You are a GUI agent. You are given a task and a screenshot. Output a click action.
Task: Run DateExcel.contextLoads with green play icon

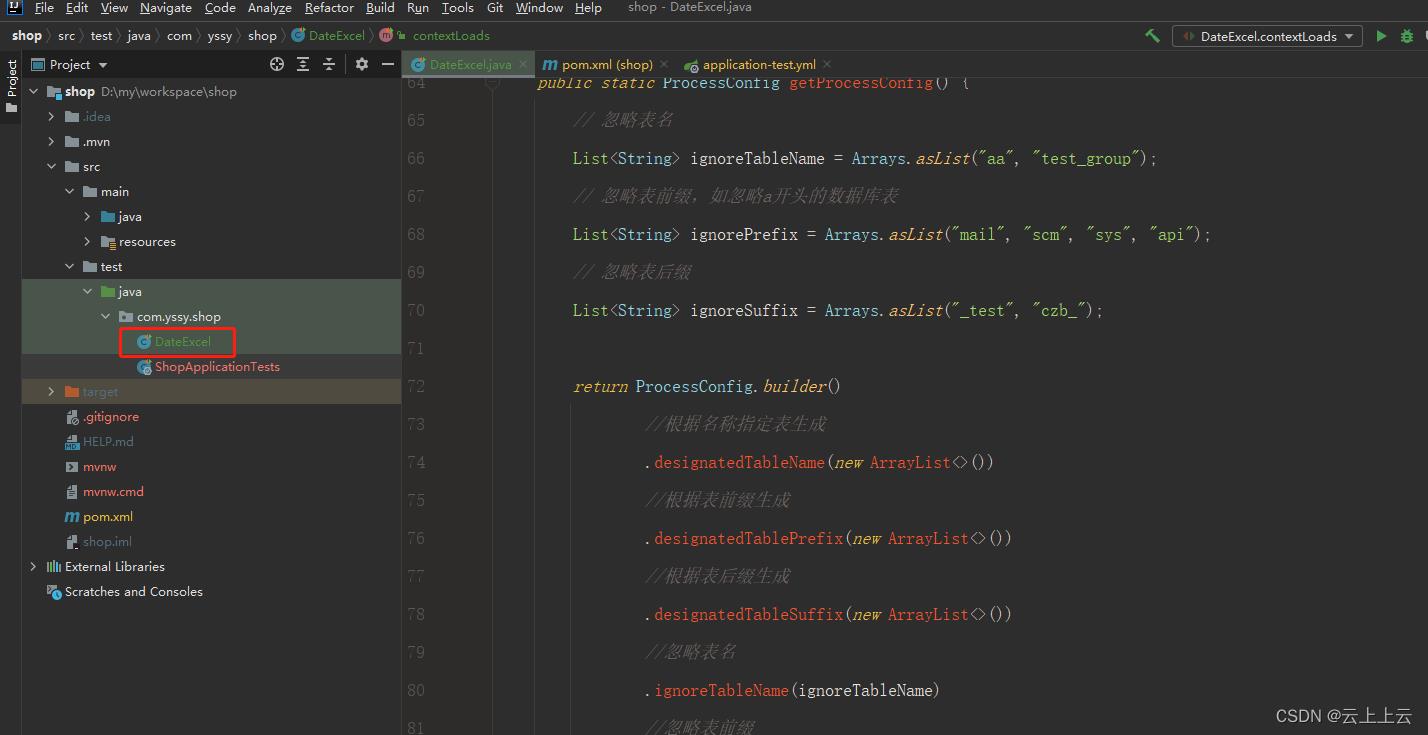[x=1381, y=36]
